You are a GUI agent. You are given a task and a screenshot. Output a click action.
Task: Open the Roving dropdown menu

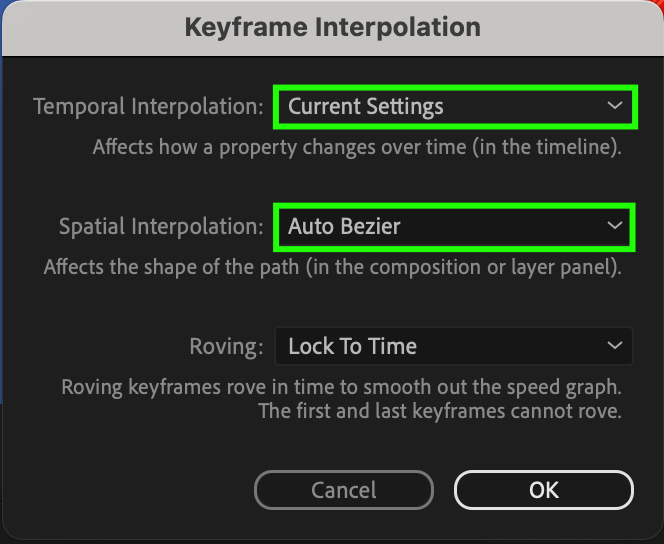[454, 347]
